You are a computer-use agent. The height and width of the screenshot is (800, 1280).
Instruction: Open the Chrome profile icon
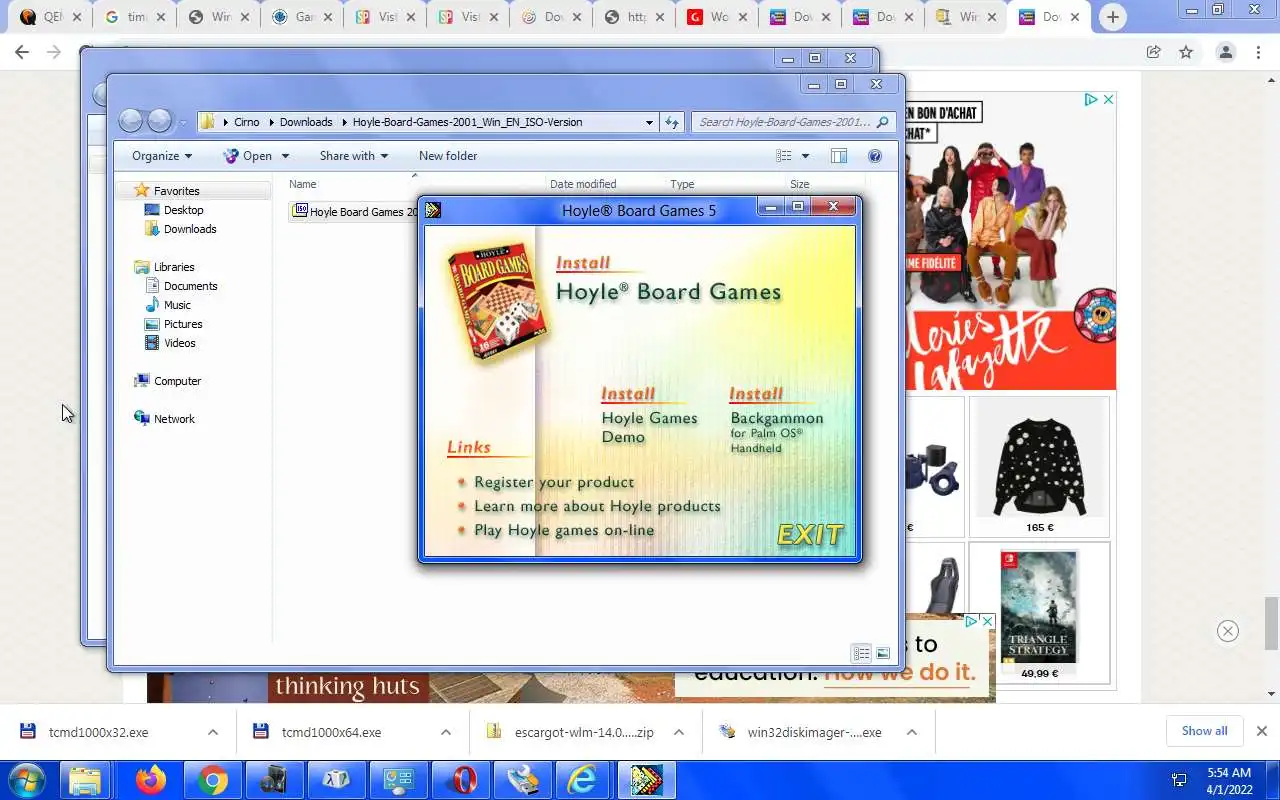[x=1225, y=52]
